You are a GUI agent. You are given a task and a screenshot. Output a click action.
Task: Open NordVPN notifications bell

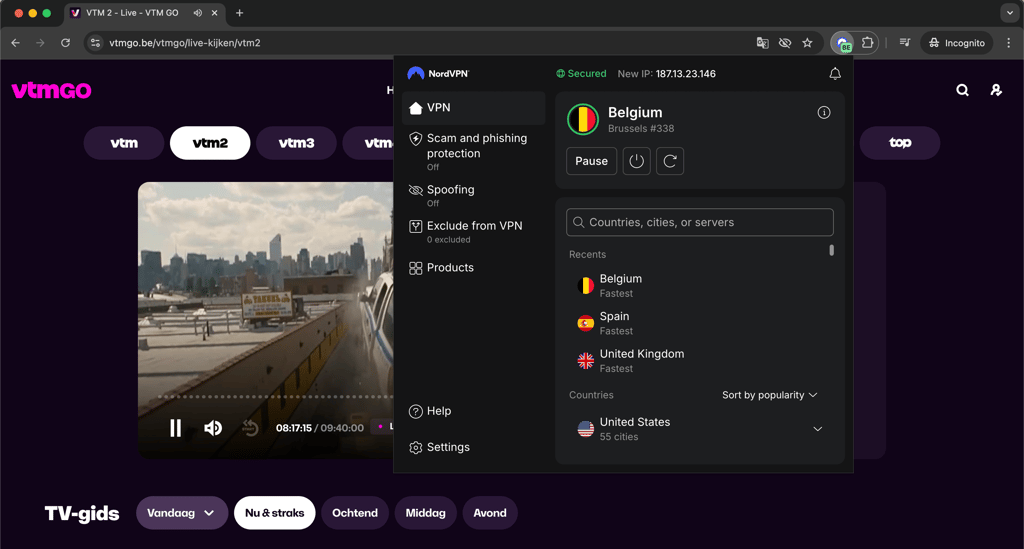click(835, 74)
